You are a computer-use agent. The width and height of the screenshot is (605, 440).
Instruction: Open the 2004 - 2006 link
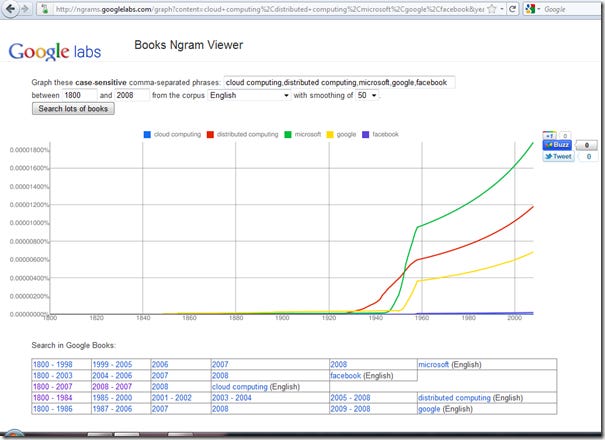pyautogui.click(x=112, y=376)
